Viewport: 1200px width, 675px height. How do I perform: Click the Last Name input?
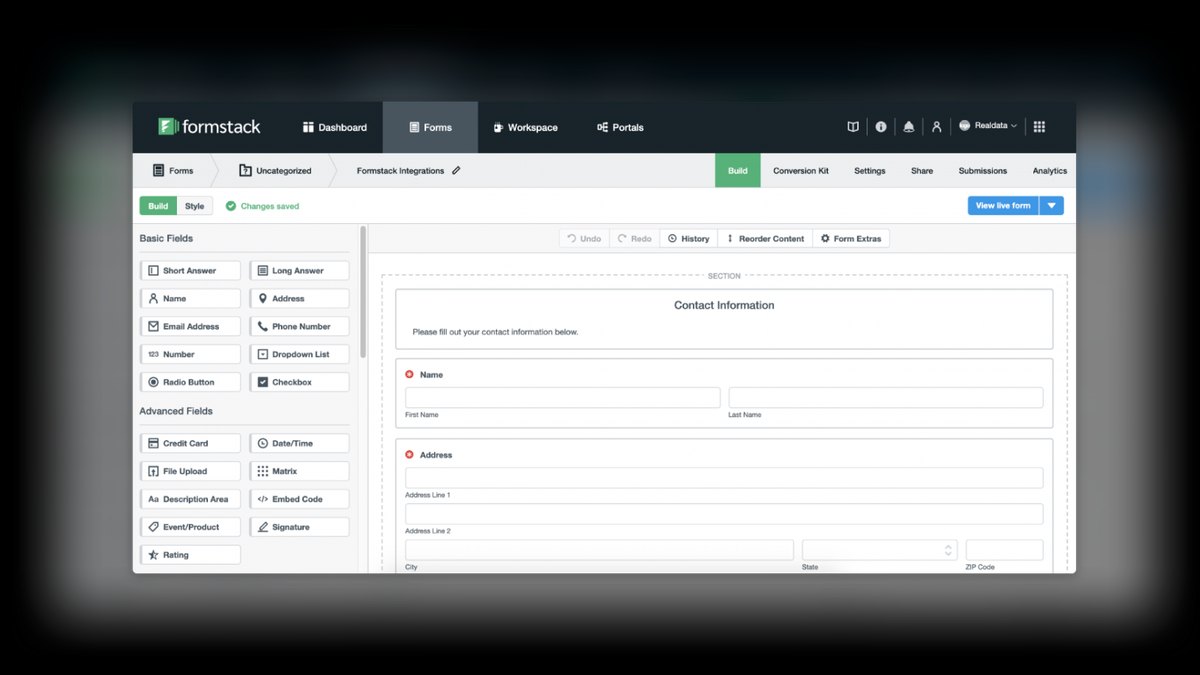886,398
